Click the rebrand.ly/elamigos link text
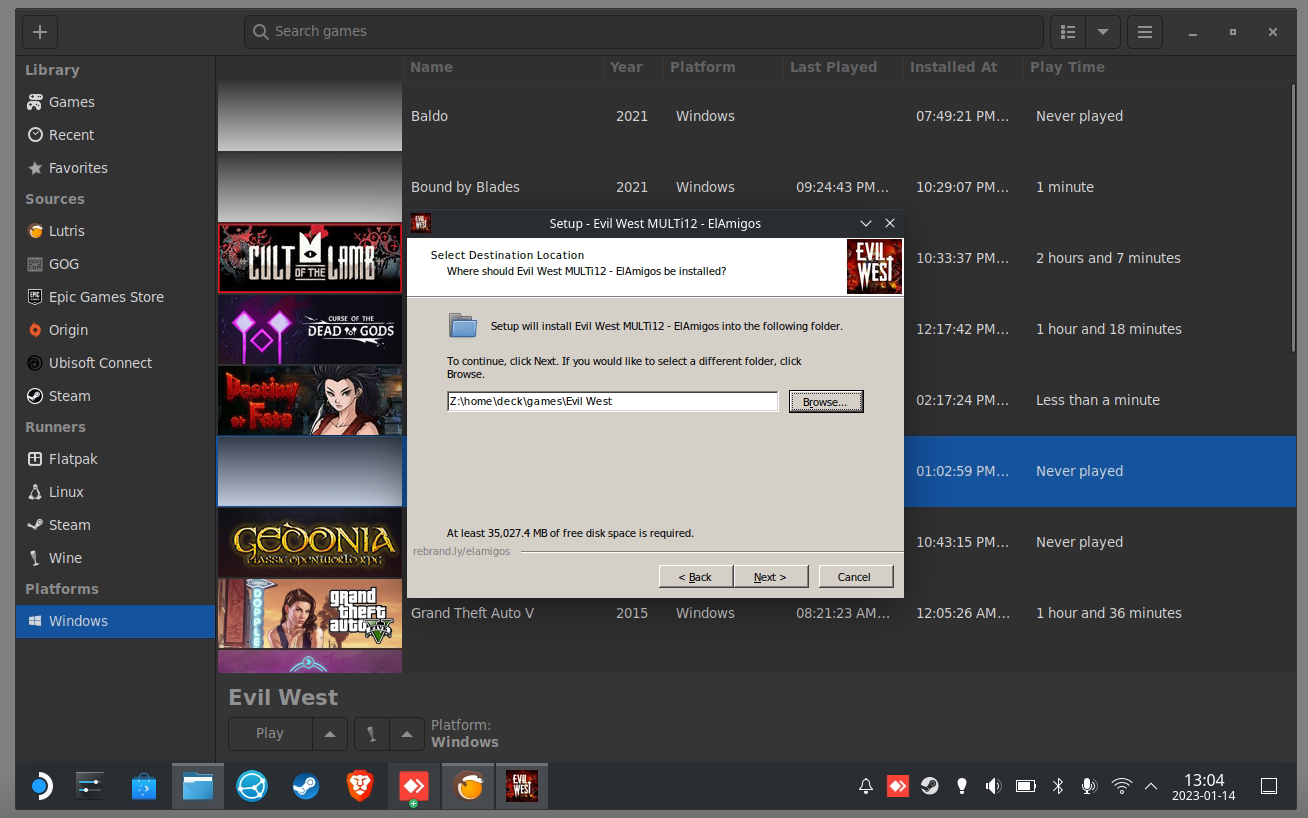This screenshot has width=1308, height=818. click(x=461, y=551)
